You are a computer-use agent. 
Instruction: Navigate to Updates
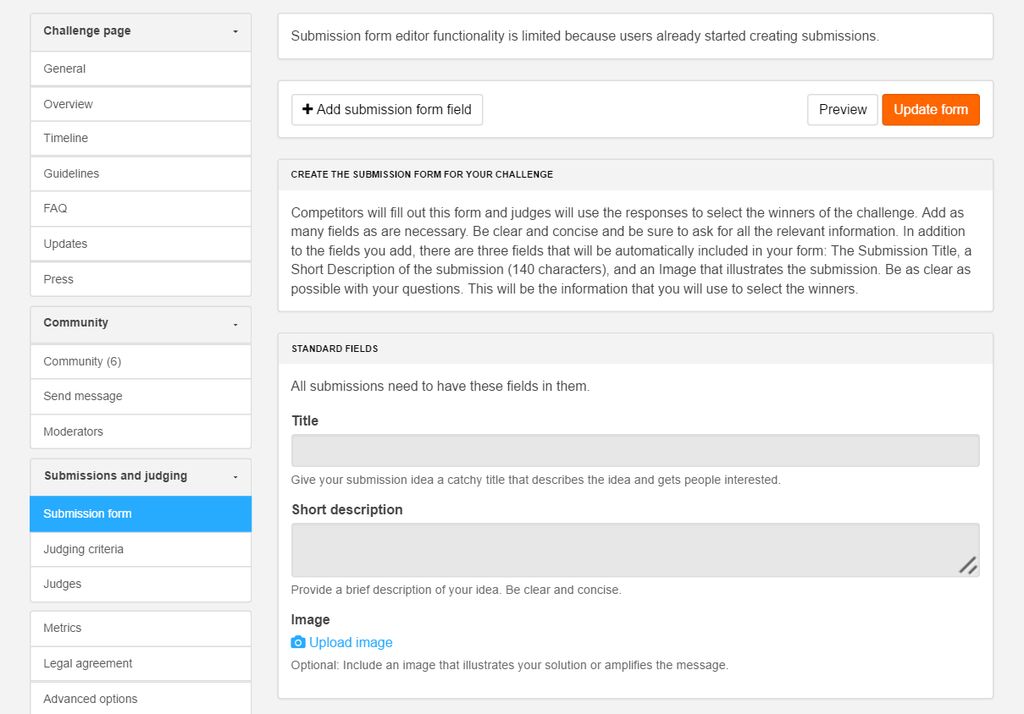point(140,244)
